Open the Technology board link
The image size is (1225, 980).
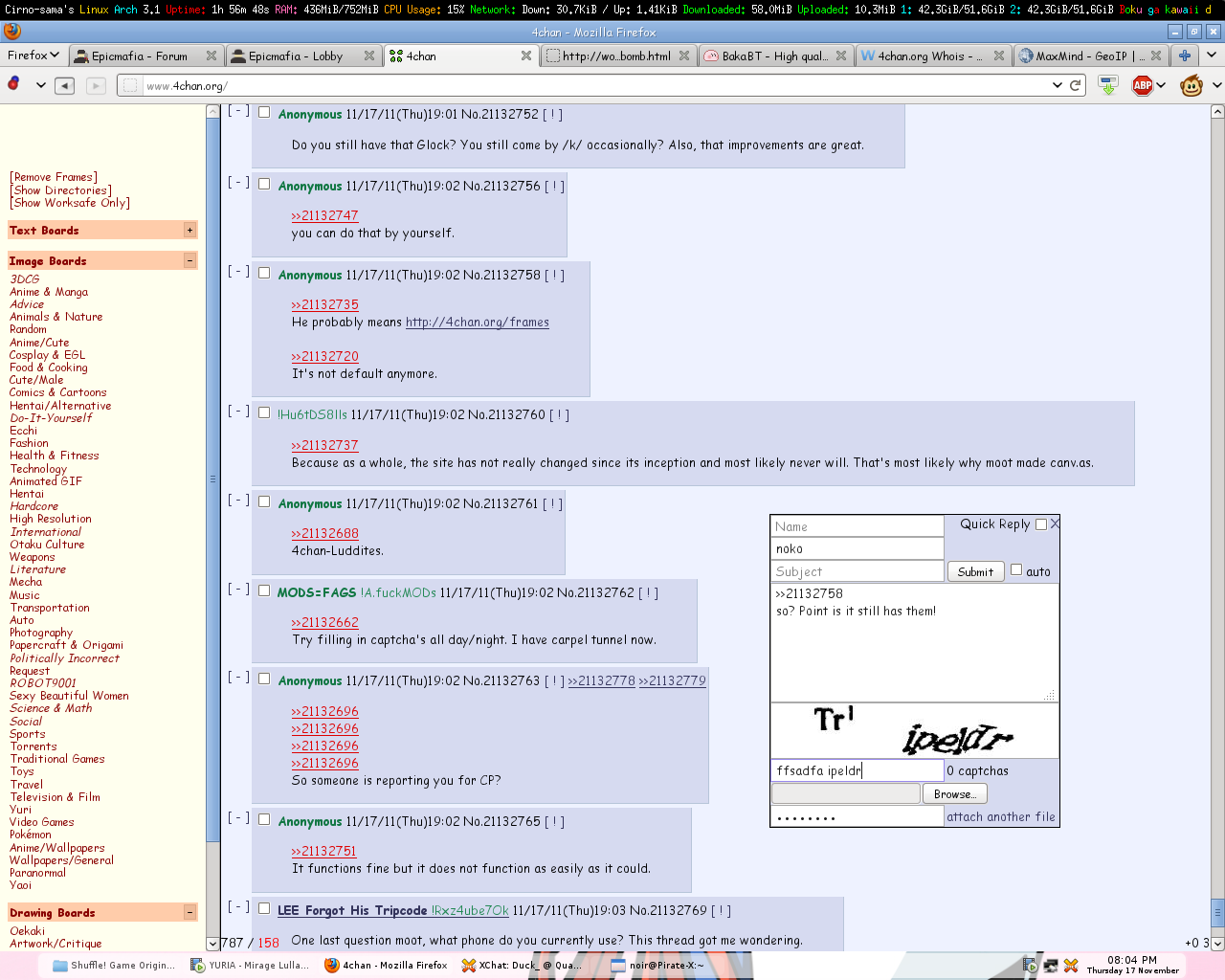[x=38, y=469]
